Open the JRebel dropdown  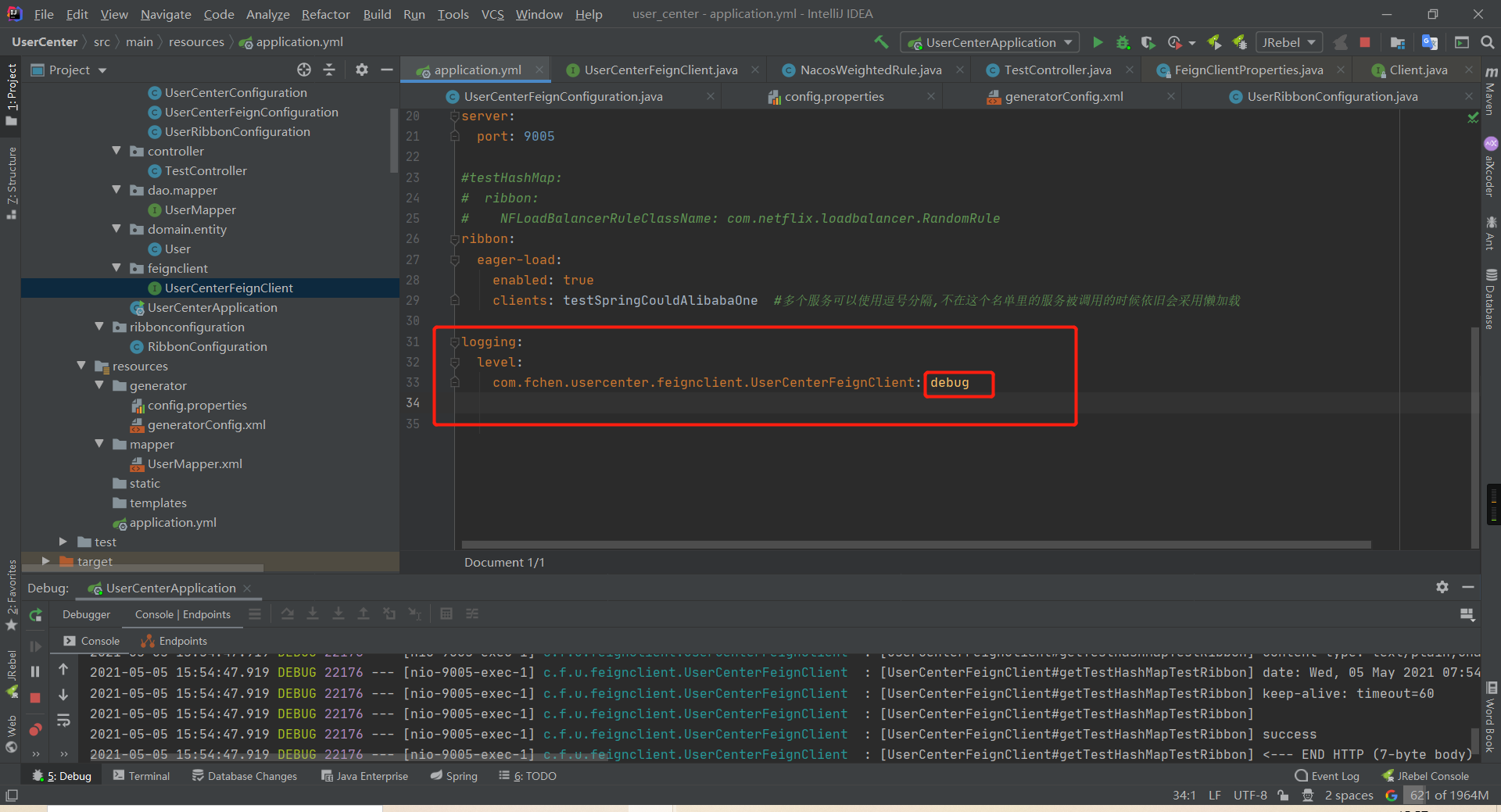1288,42
